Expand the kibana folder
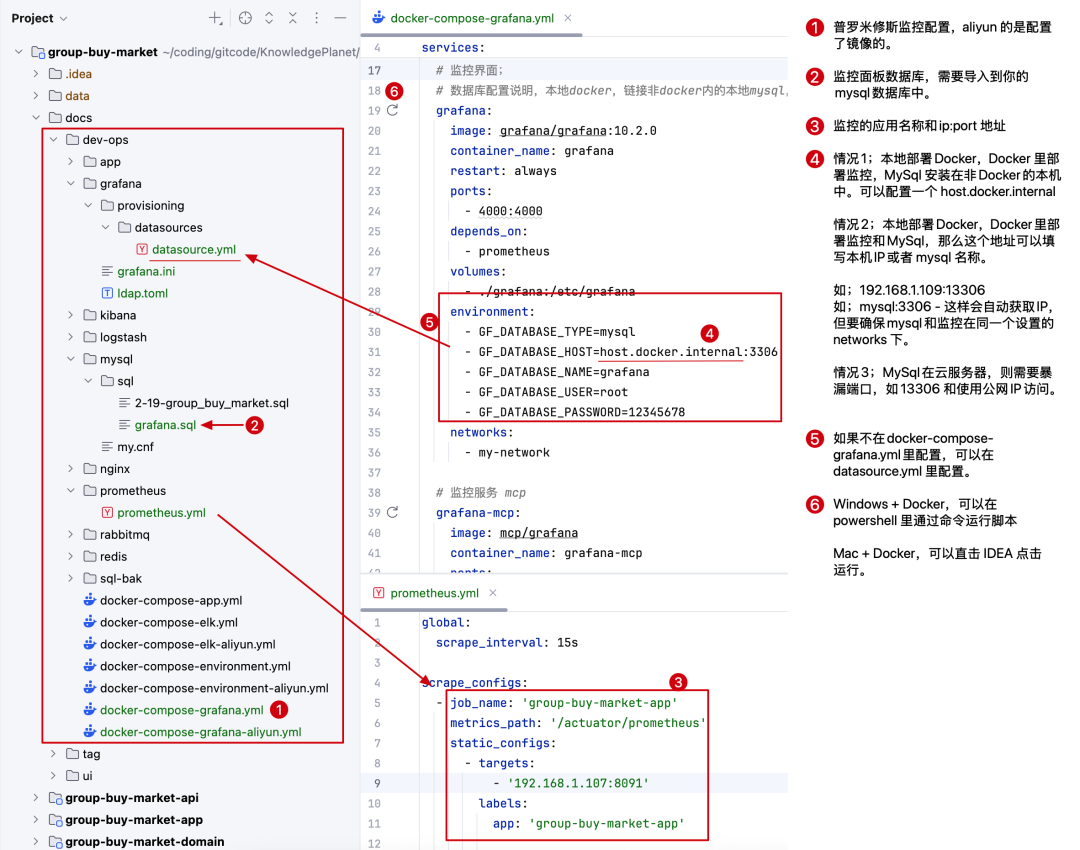 (70, 315)
